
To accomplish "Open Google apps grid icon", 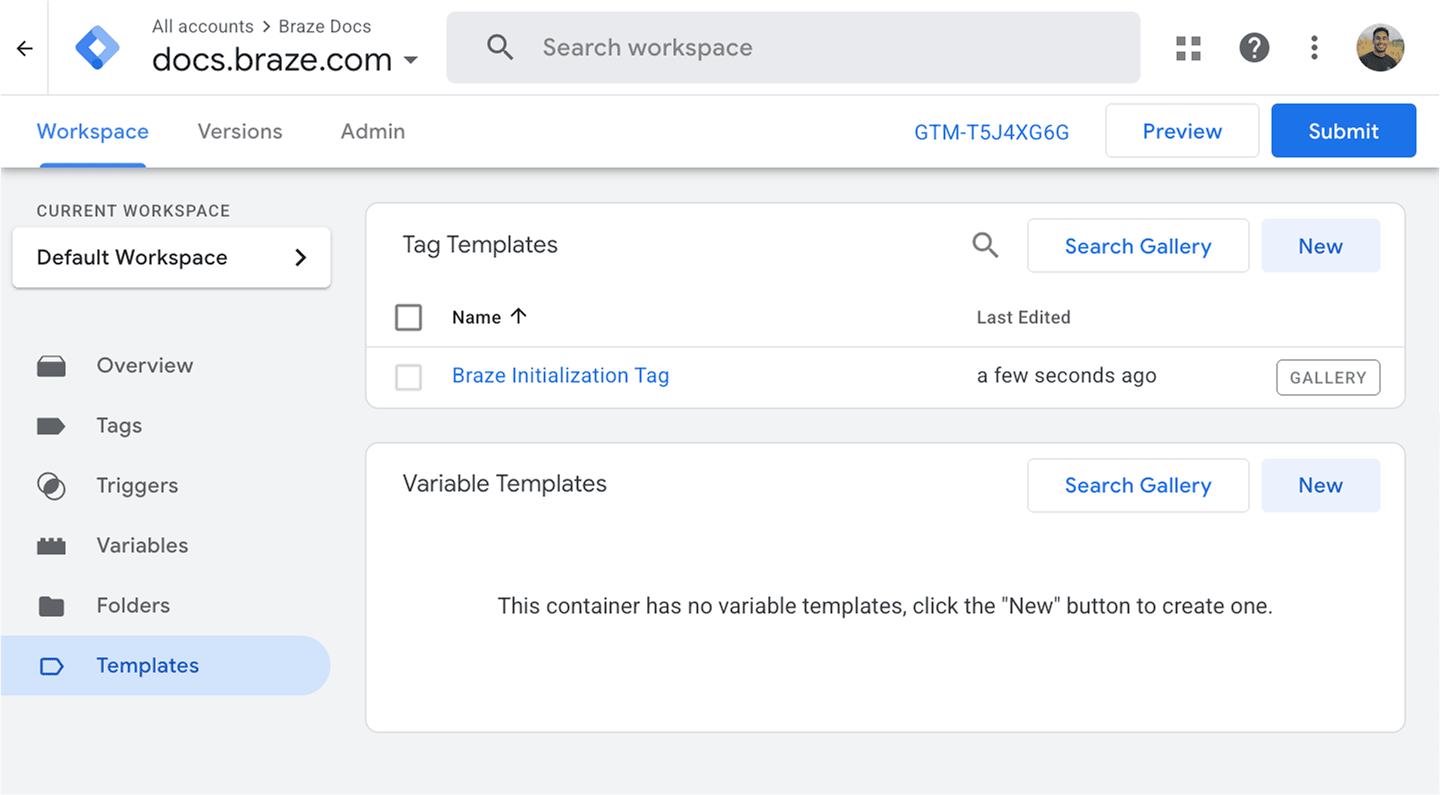I will [x=1188, y=47].
